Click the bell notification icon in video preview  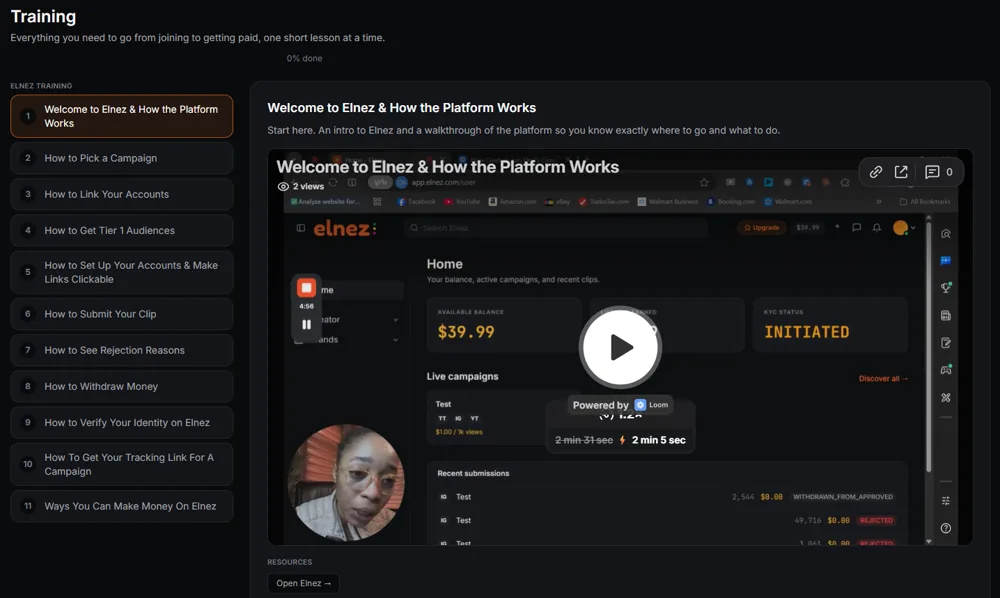(x=877, y=228)
